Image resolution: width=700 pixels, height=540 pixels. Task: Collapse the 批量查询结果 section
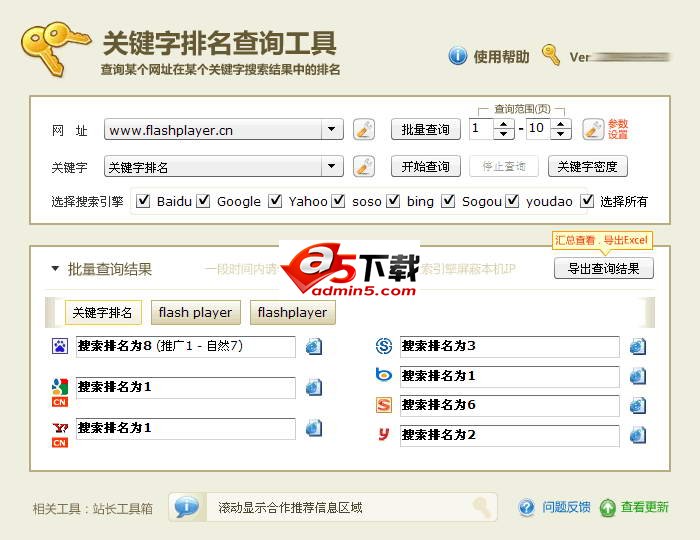(x=55, y=269)
